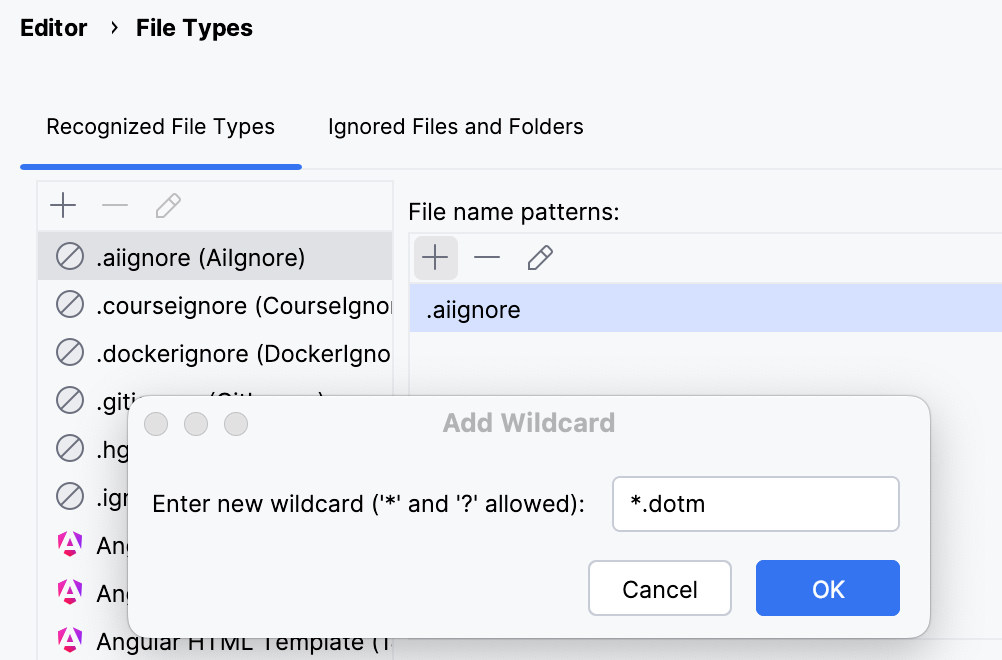Screen dimensions: 1002x660
Task: Click the prohibition icon beside .aiignore
Action: 69,257
